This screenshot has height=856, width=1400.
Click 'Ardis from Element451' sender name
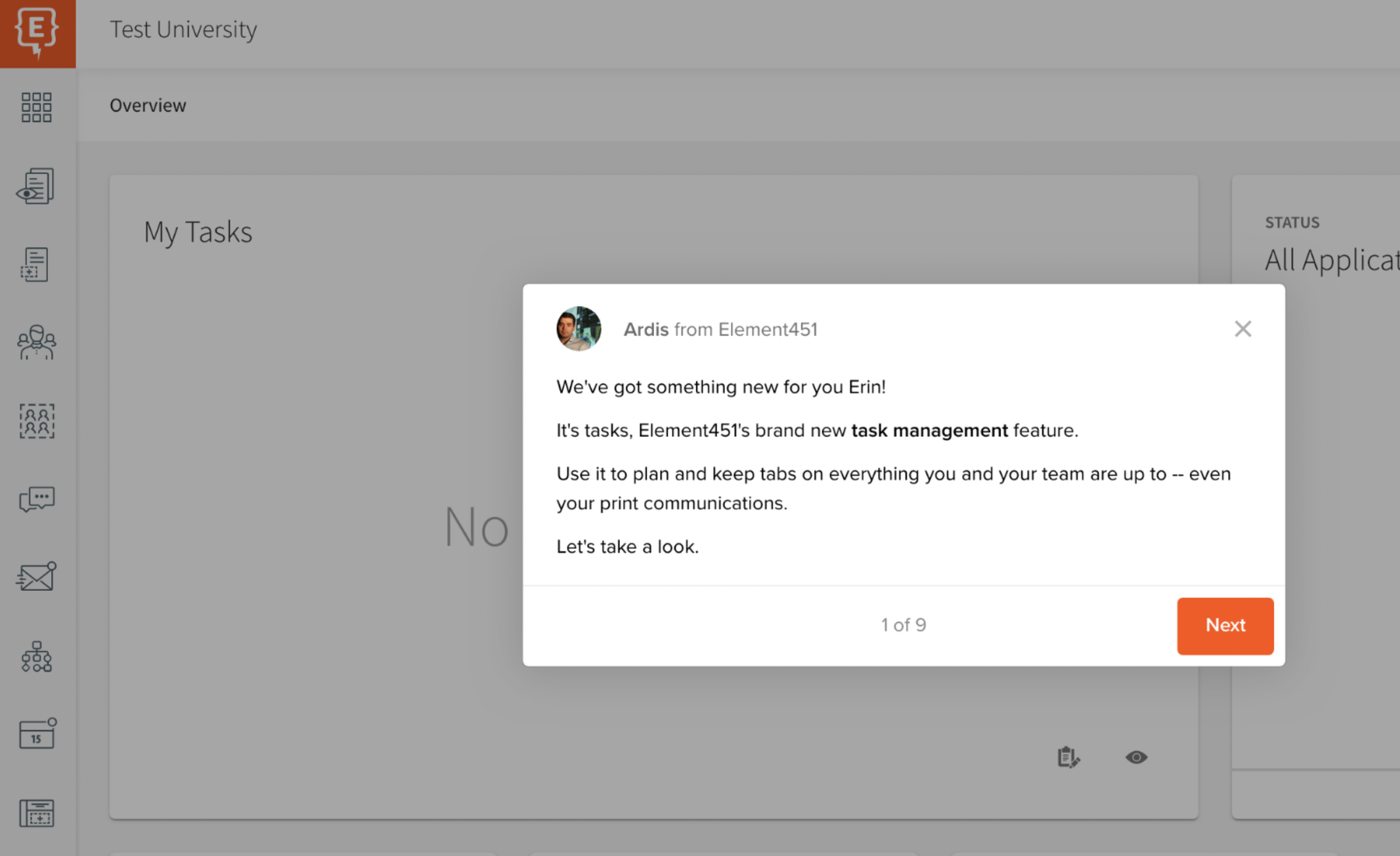point(720,329)
